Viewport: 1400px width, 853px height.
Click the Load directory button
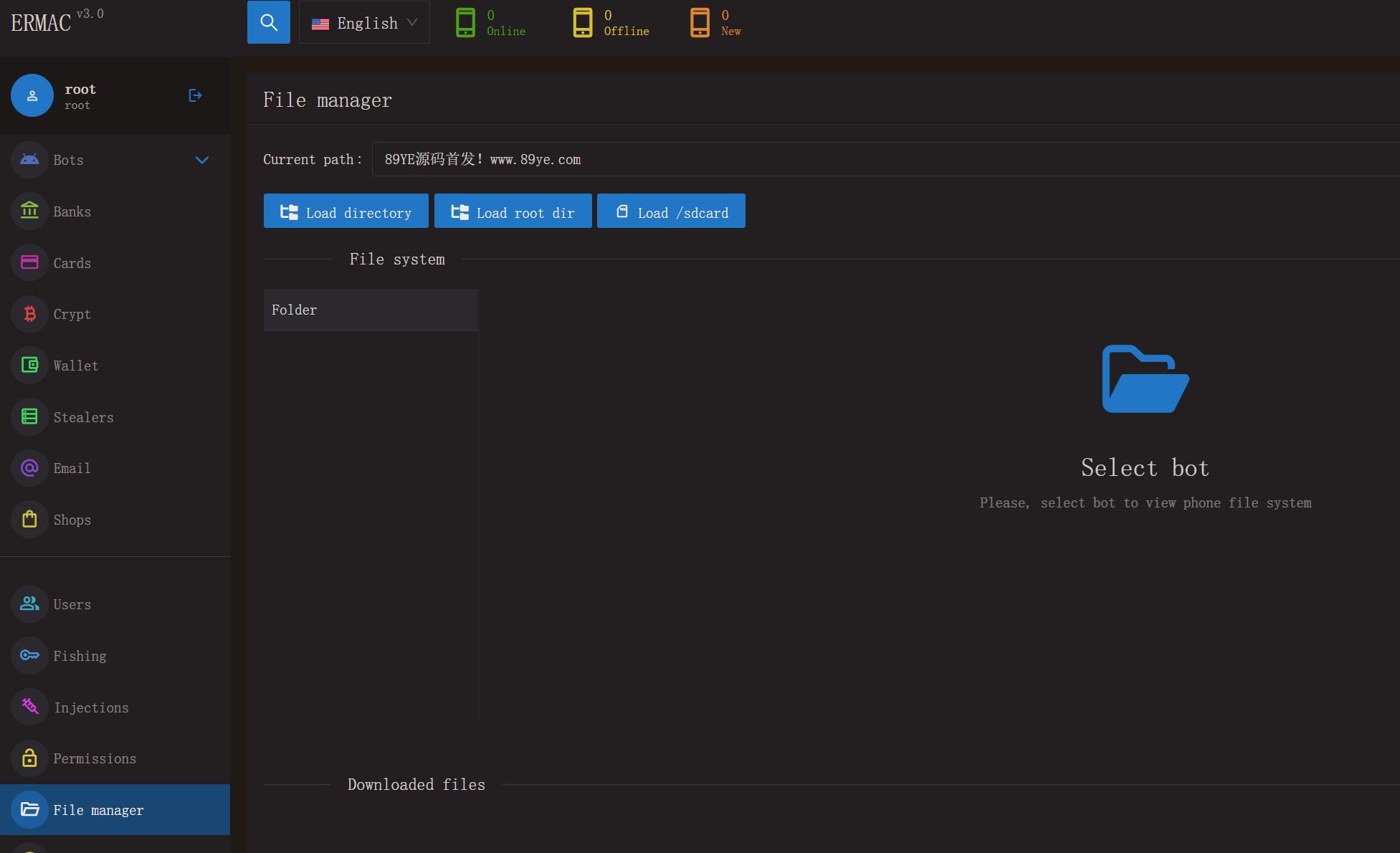pos(346,211)
